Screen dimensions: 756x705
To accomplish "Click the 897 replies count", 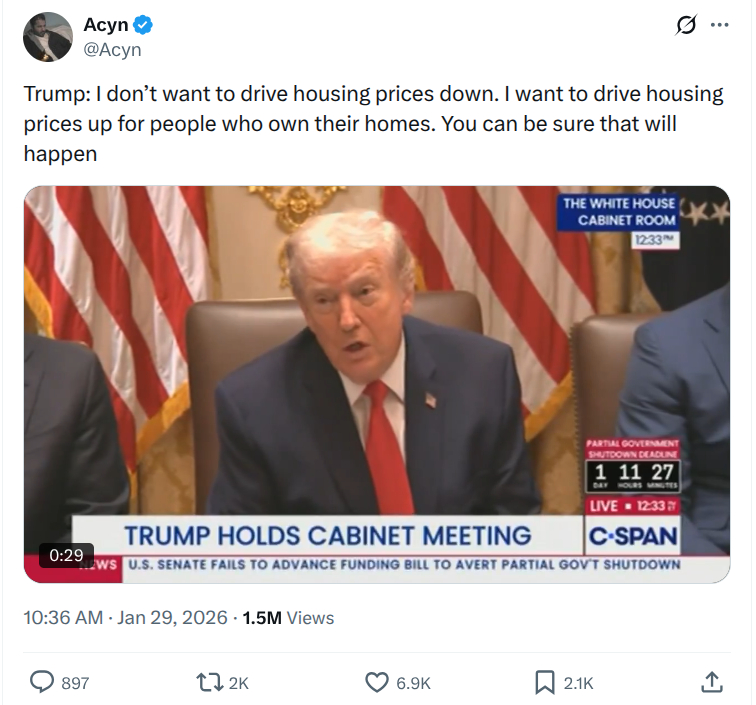I will coord(75,683).
